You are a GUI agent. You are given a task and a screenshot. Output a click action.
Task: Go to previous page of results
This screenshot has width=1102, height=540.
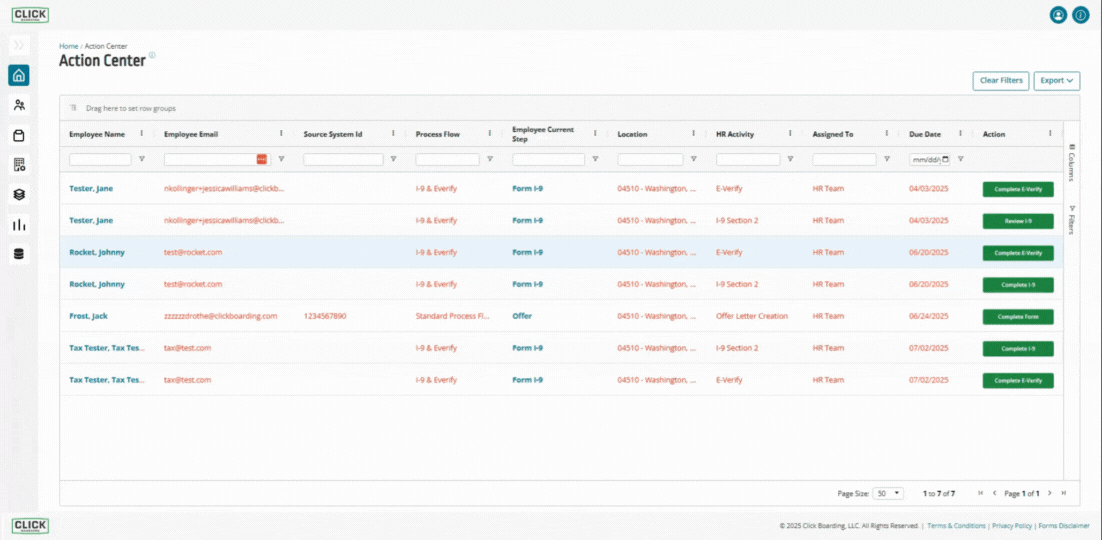(x=994, y=493)
